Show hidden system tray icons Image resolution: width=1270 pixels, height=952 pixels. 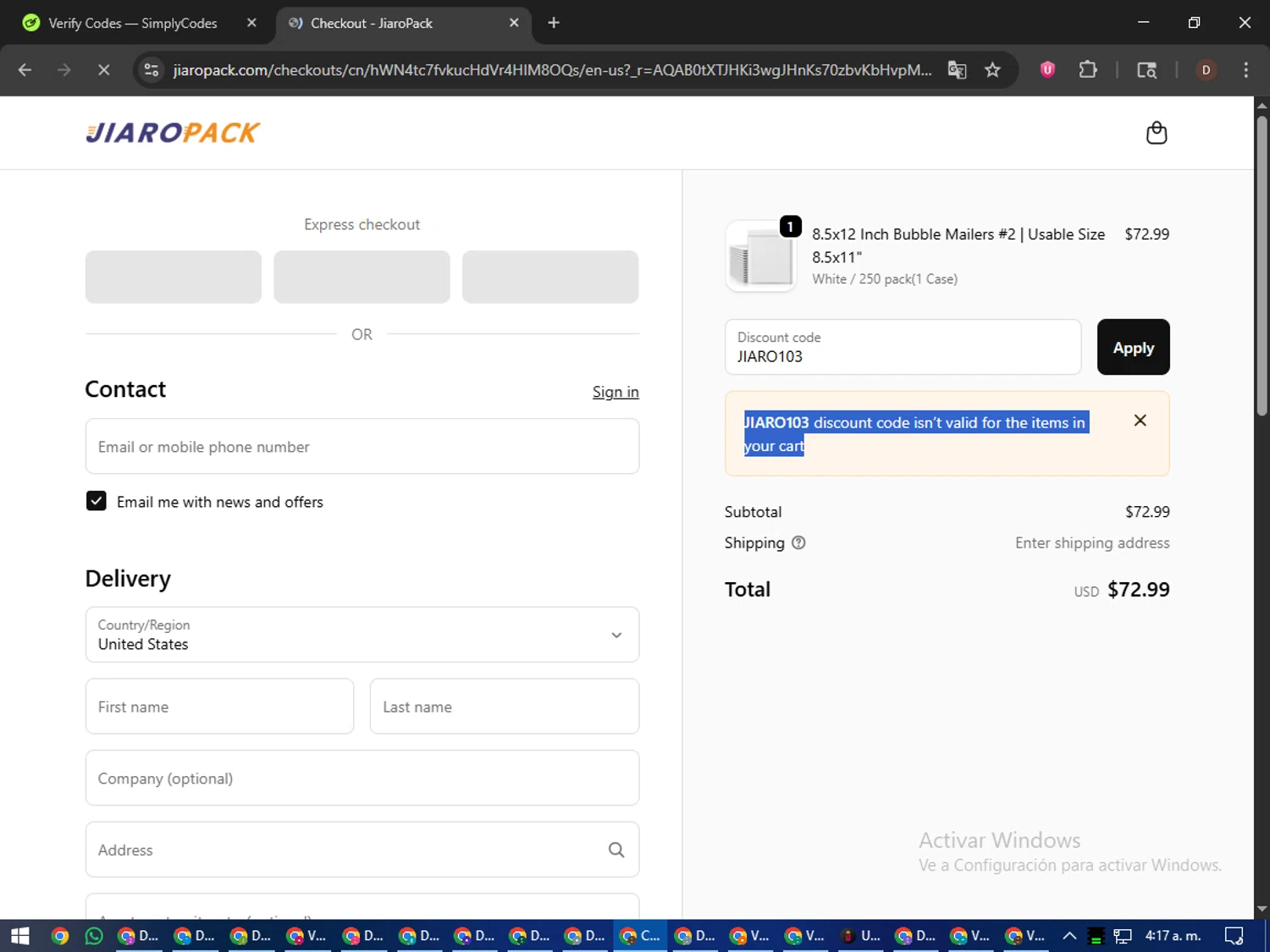[1069, 935]
